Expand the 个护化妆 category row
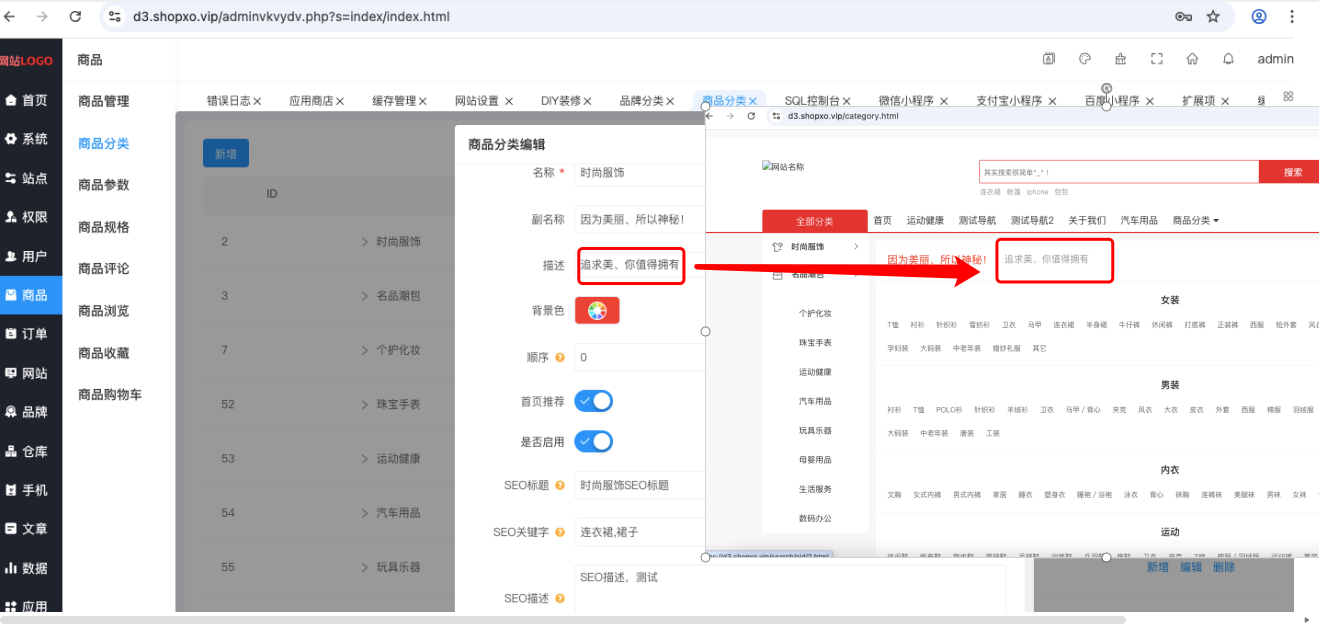 (x=365, y=350)
